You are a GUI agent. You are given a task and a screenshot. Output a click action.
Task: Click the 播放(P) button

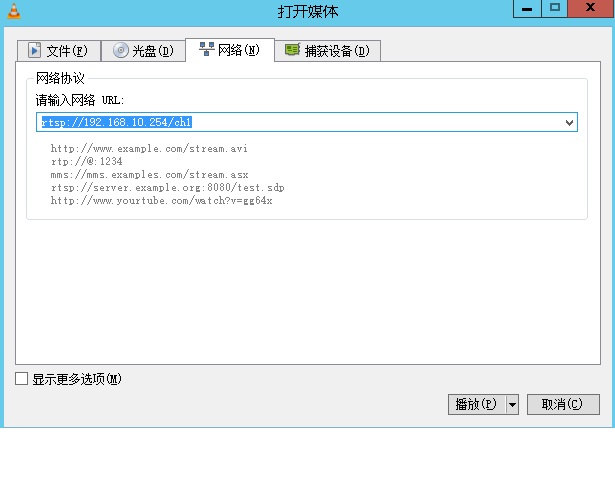477,404
